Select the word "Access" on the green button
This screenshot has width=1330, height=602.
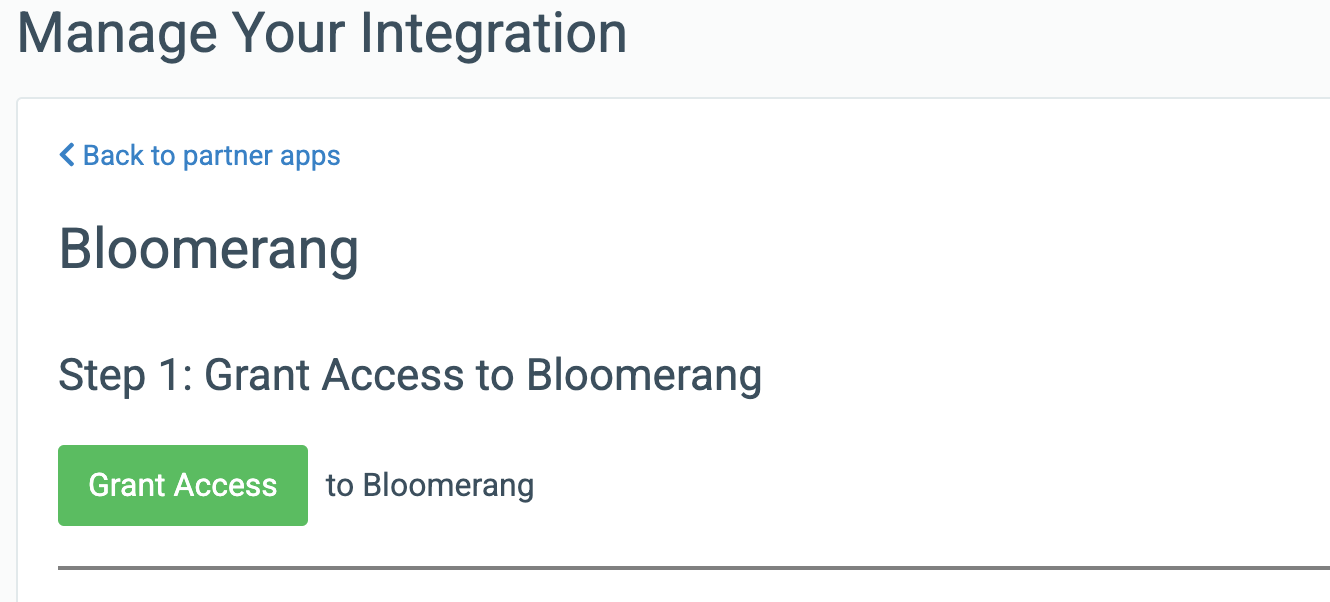(x=226, y=485)
